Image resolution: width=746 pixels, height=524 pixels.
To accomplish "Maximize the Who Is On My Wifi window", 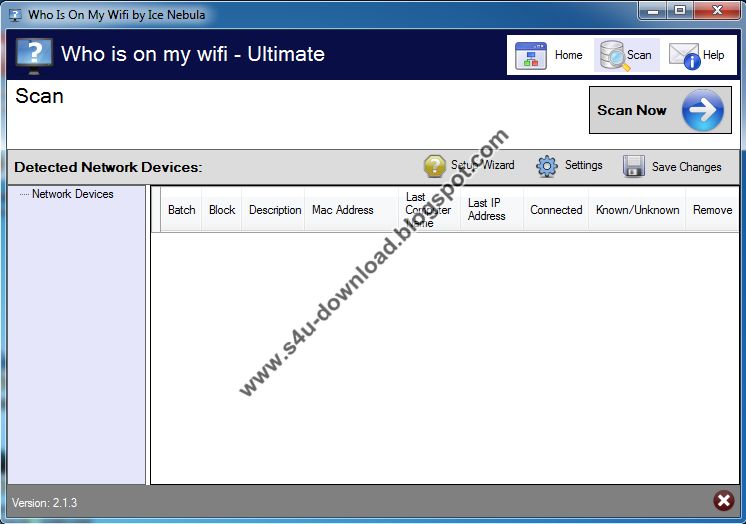I will (680, 11).
